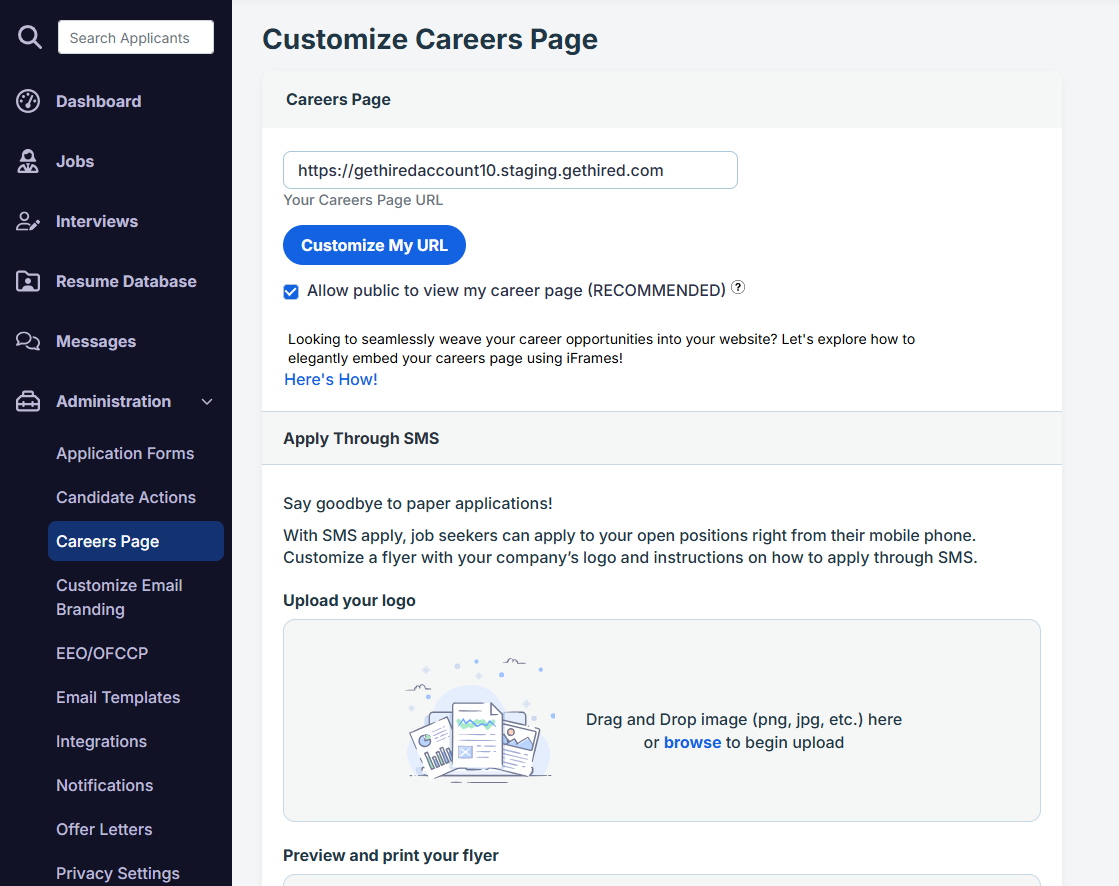The height and width of the screenshot is (886, 1119).
Task: Select the Careers Page submenu item
Action: (136, 541)
